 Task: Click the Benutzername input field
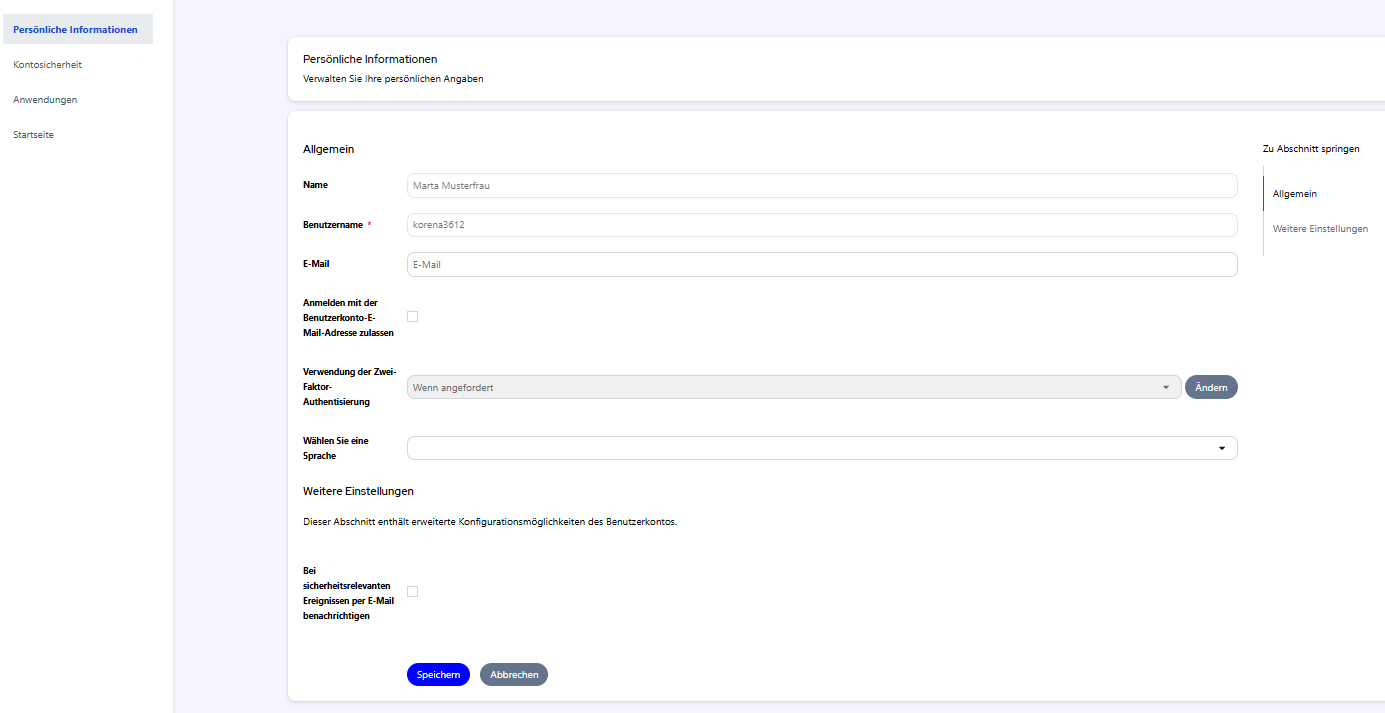pos(821,225)
